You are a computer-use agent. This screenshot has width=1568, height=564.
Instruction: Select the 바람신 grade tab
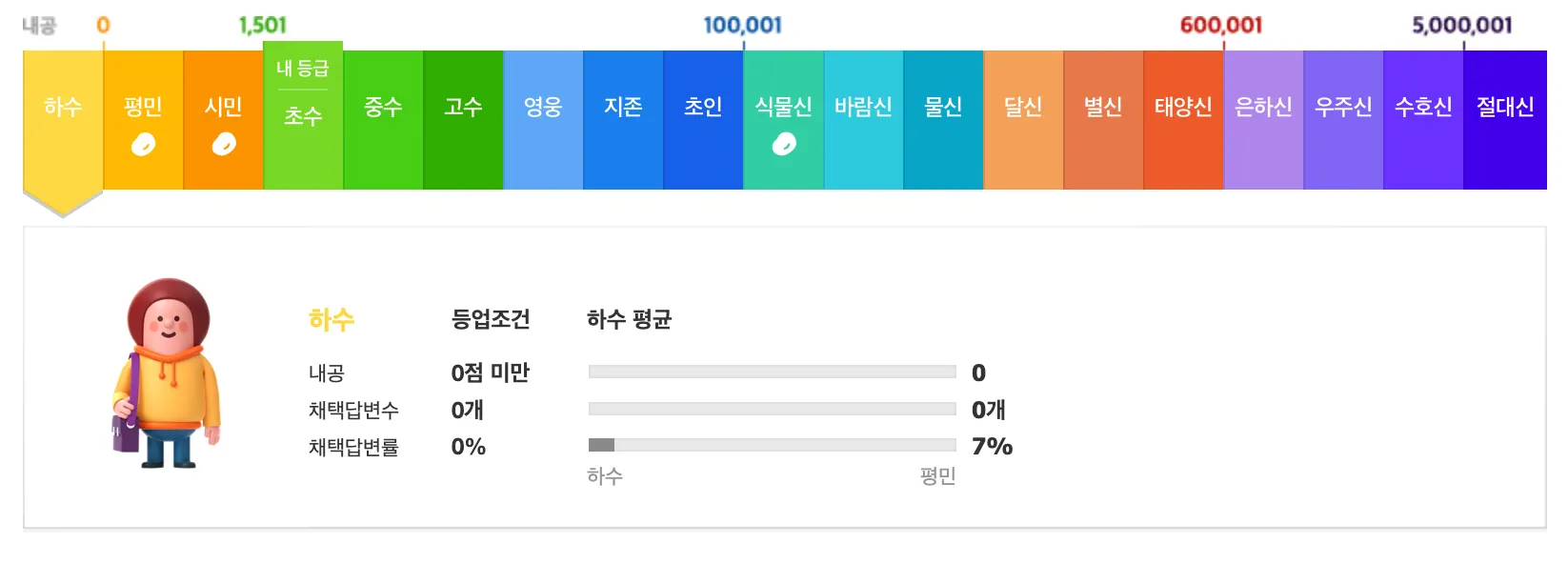coord(863,120)
